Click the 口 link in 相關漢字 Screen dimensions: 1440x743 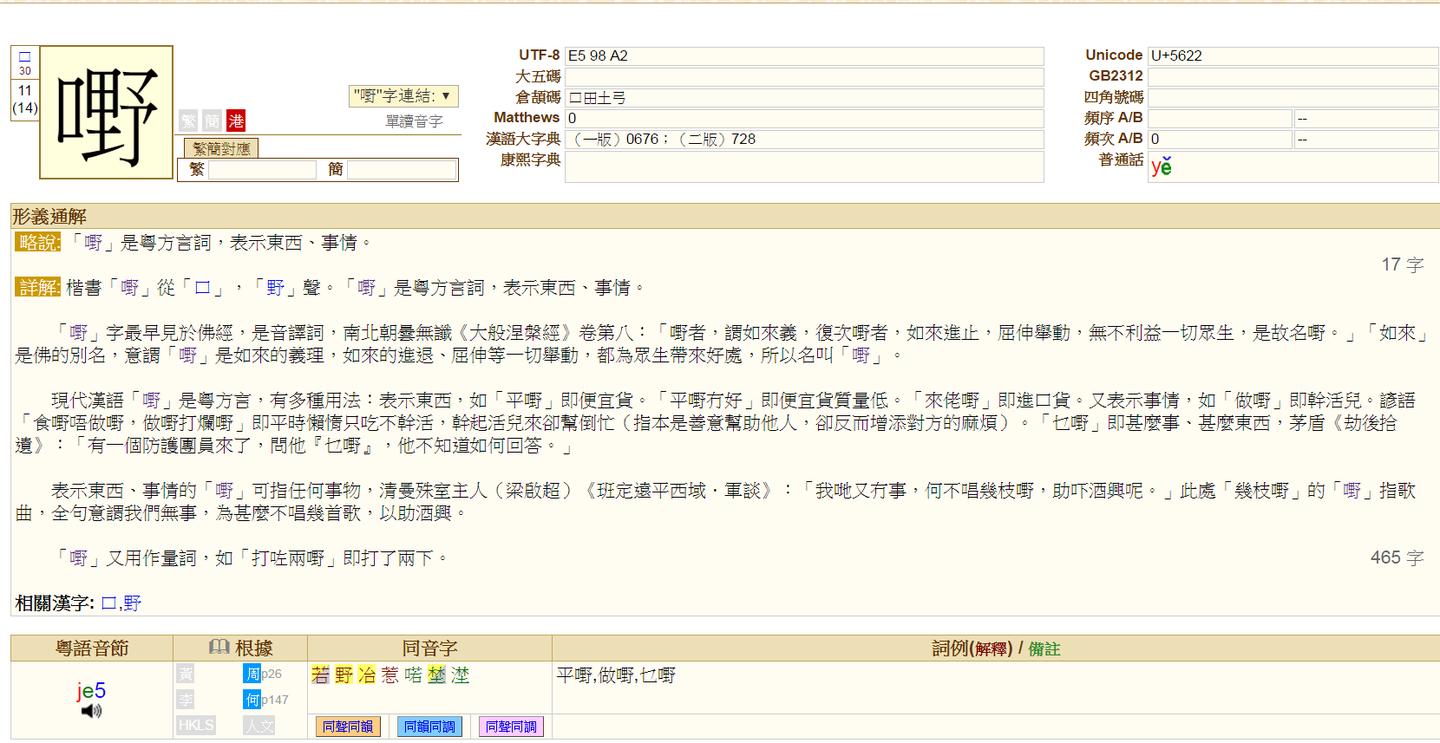[109, 603]
